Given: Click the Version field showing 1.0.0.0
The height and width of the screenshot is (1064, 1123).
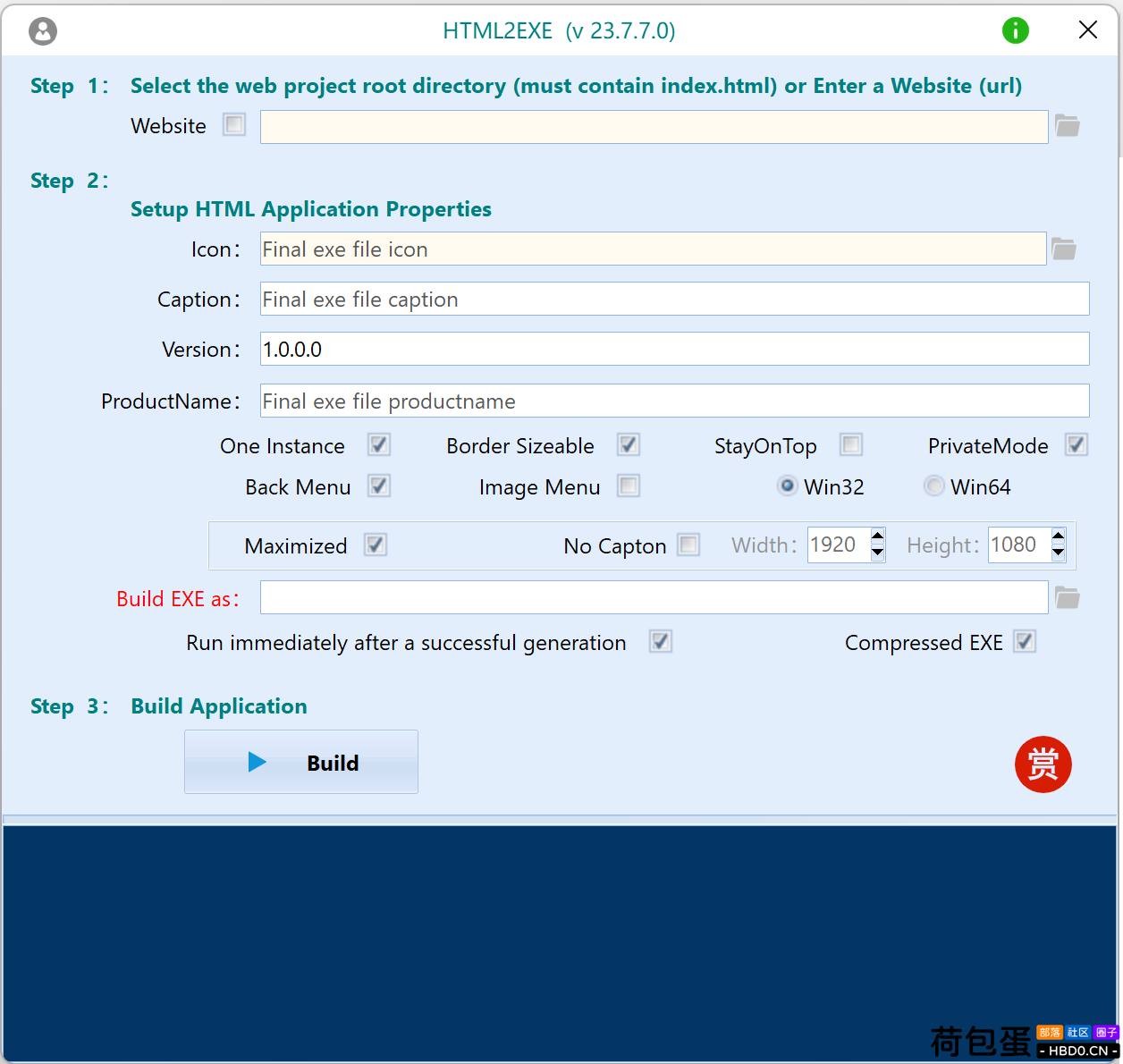Looking at the screenshot, I should click(x=675, y=349).
